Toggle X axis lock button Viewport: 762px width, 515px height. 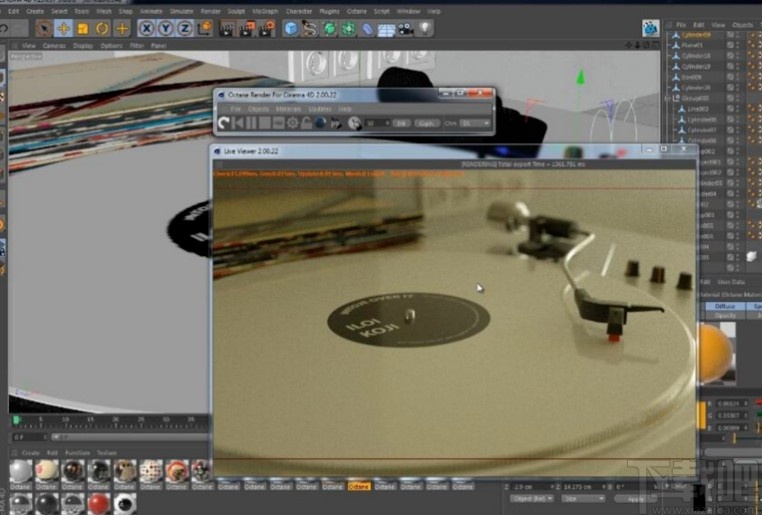pyautogui.click(x=148, y=29)
